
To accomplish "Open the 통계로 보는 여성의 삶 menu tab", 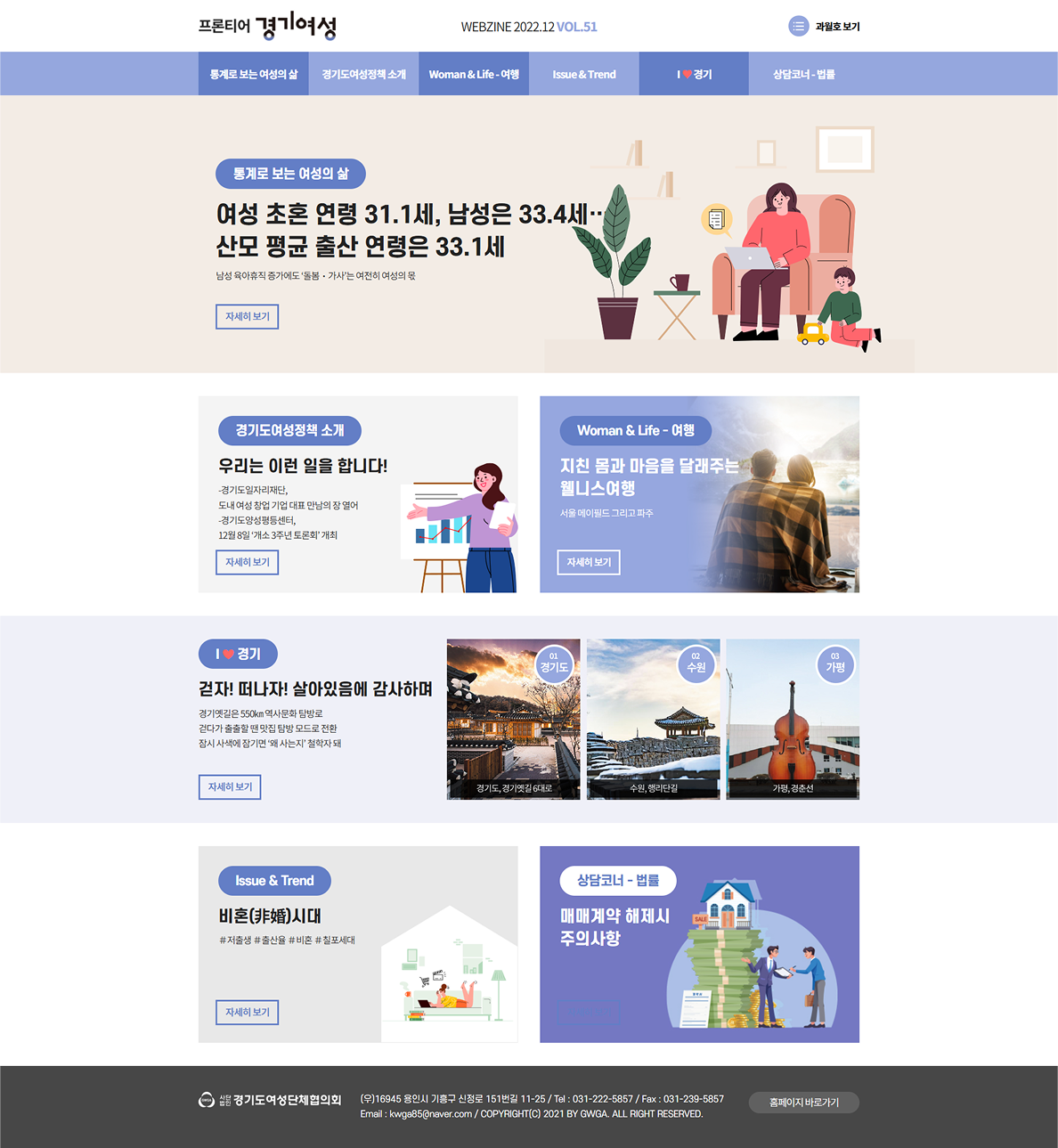I will tap(254, 74).
